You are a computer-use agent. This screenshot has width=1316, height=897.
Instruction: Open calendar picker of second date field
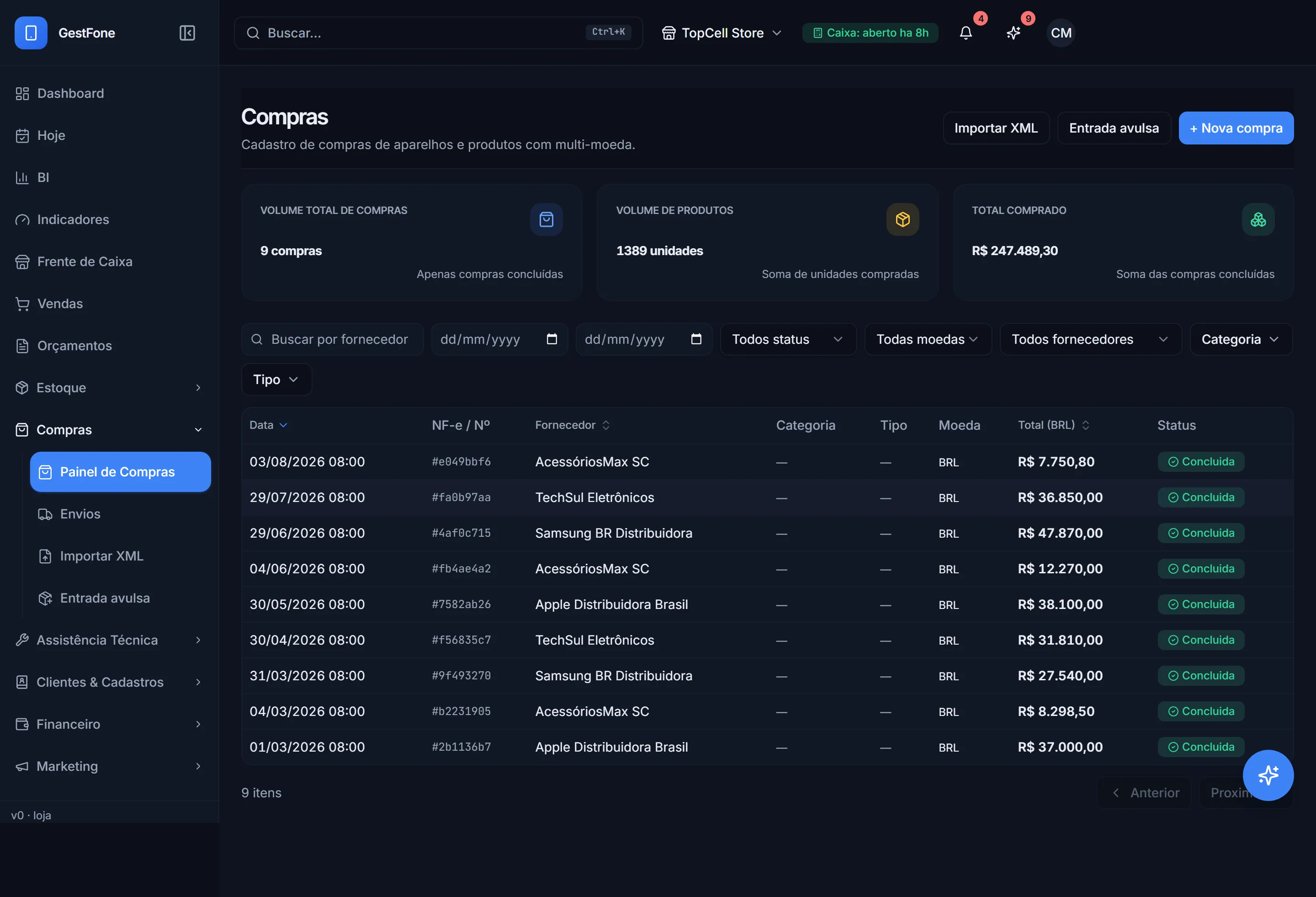tap(696, 339)
